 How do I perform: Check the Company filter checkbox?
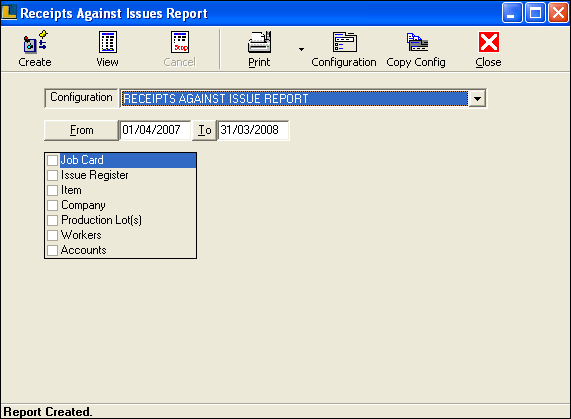pyautogui.click(x=52, y=205)
